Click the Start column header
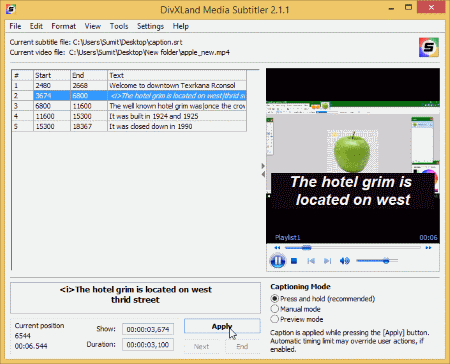 click(52, 75)
